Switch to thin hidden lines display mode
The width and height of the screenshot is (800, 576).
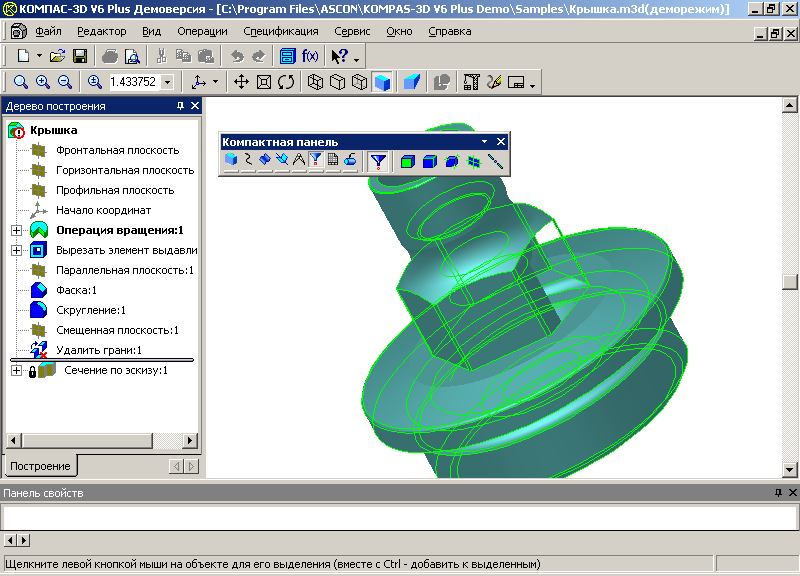pos(360,82)
